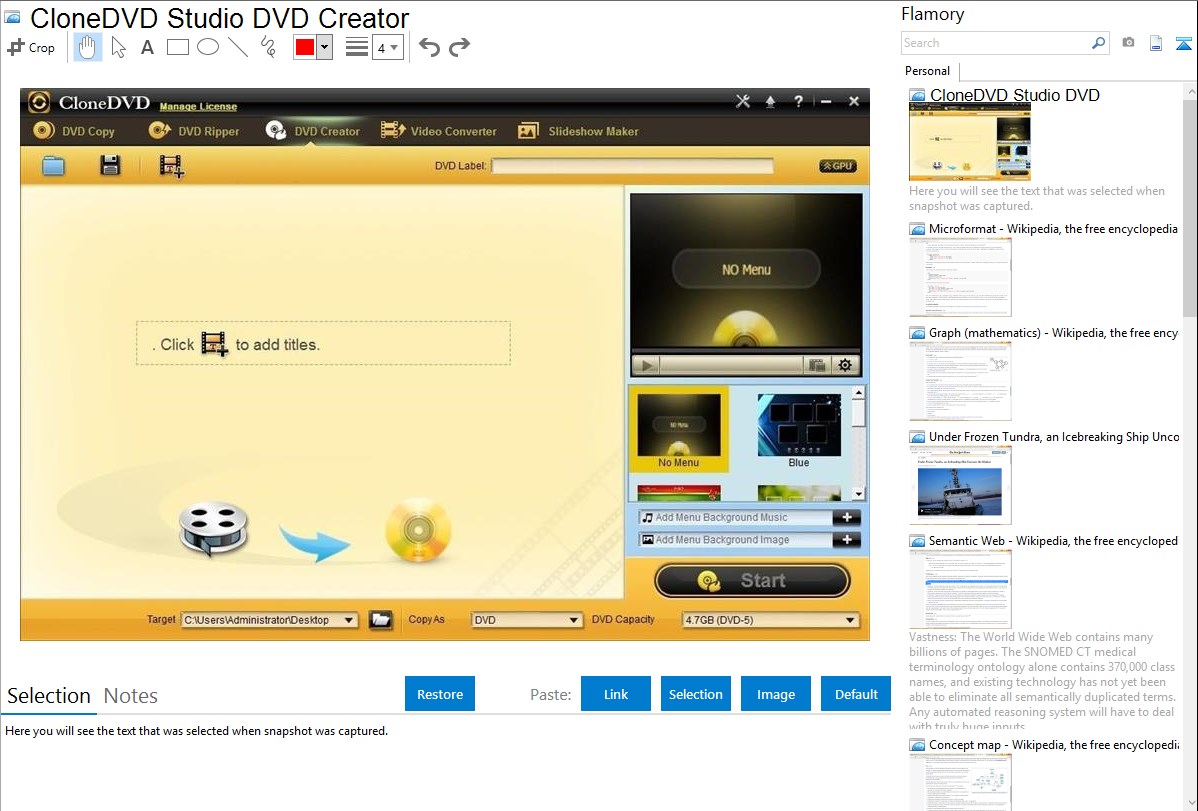Screen dimensions: 1198x811
Task: Click the Restore button
Action: (x=440, y=694)
